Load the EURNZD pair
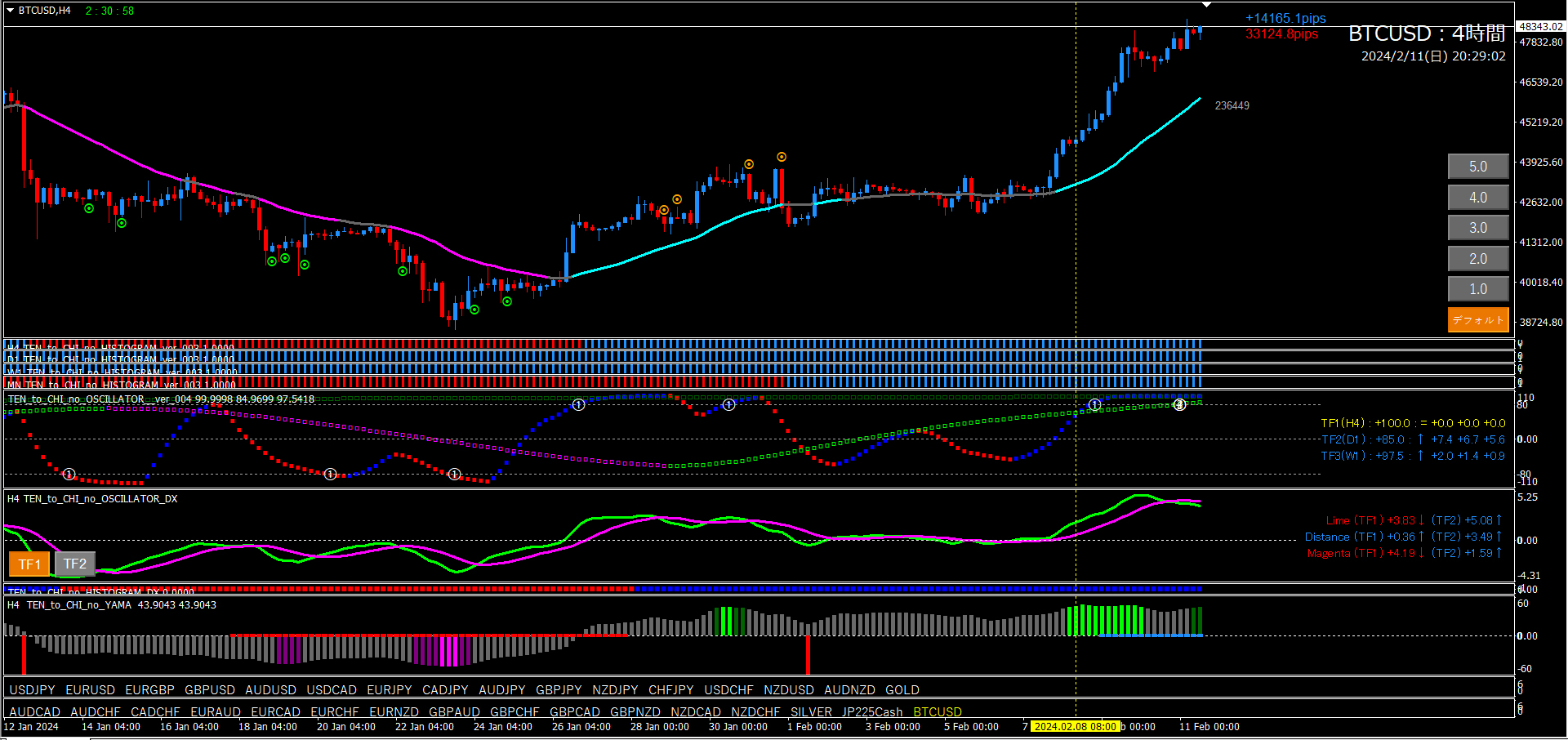 394,712
